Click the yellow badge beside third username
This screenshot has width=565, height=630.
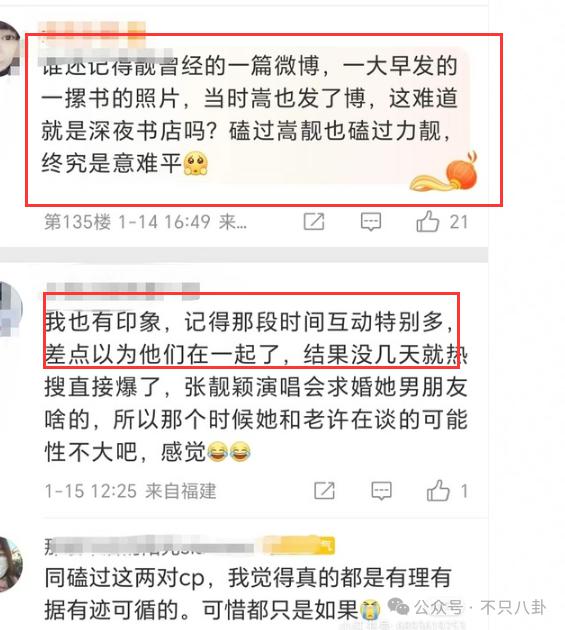[300, 546]
